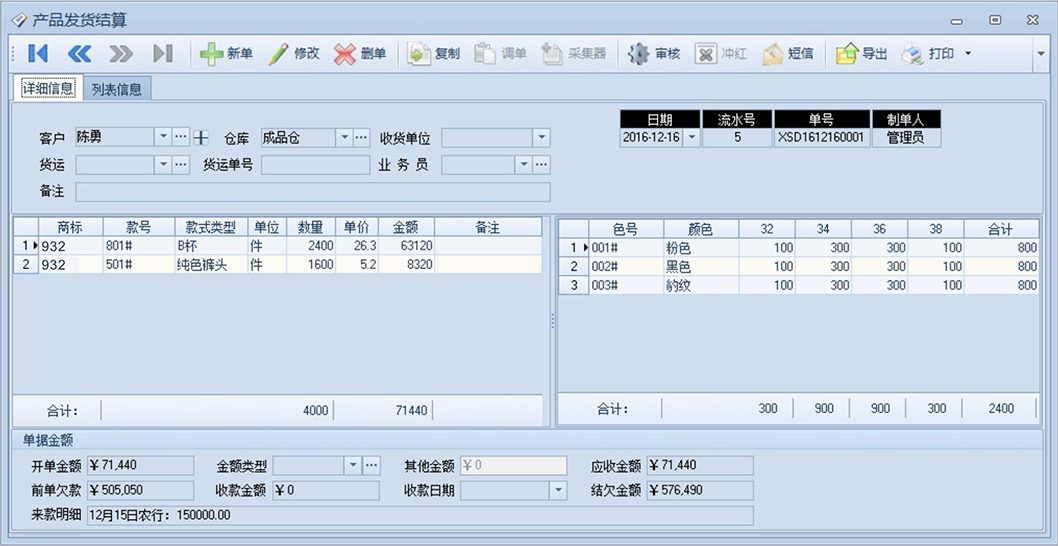Open the 日期 date picker dropdown

[691, 138]
